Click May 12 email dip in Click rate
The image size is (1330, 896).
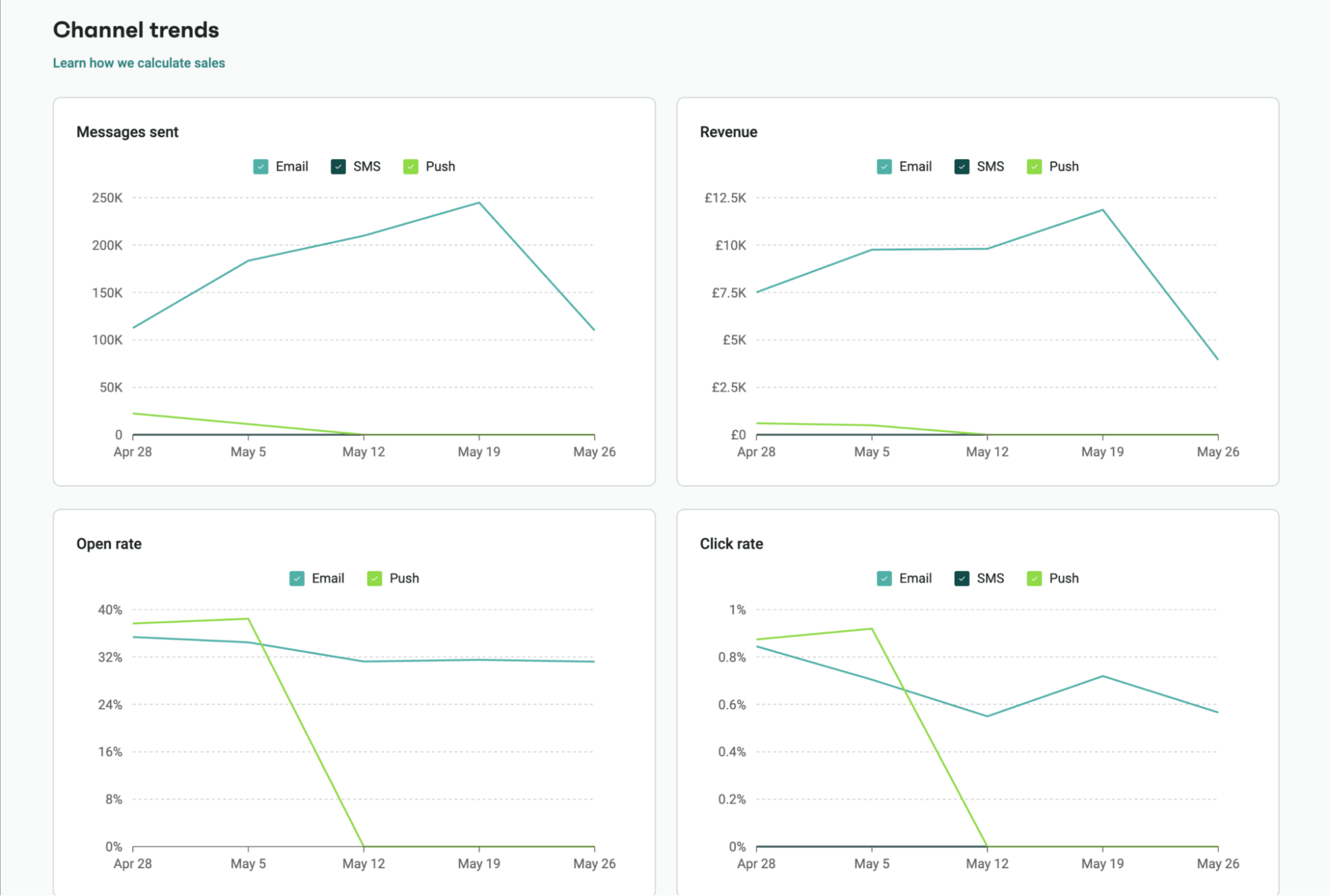987,716
